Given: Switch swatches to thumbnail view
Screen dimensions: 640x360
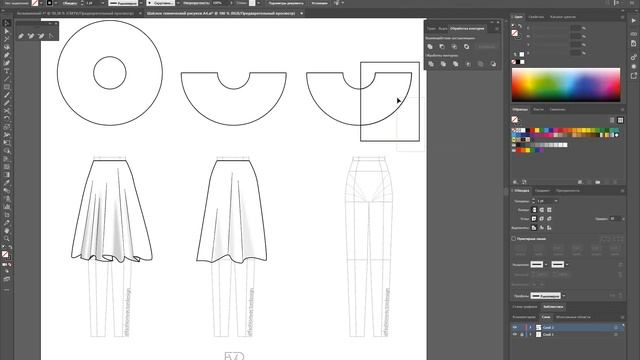Looking at the screenshot, I should (x=620, y=120).
